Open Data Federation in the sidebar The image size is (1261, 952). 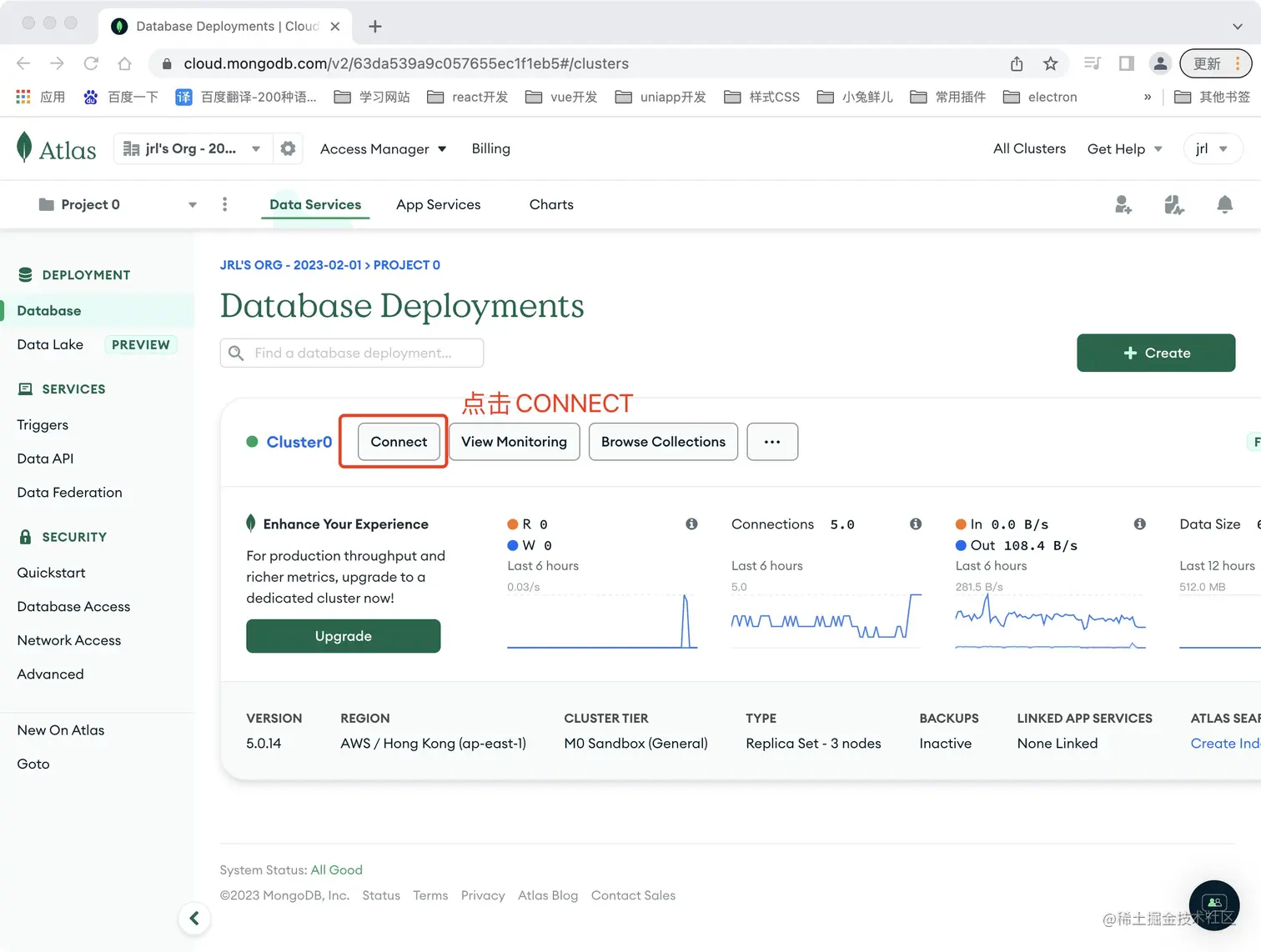[x=69, y=493]
